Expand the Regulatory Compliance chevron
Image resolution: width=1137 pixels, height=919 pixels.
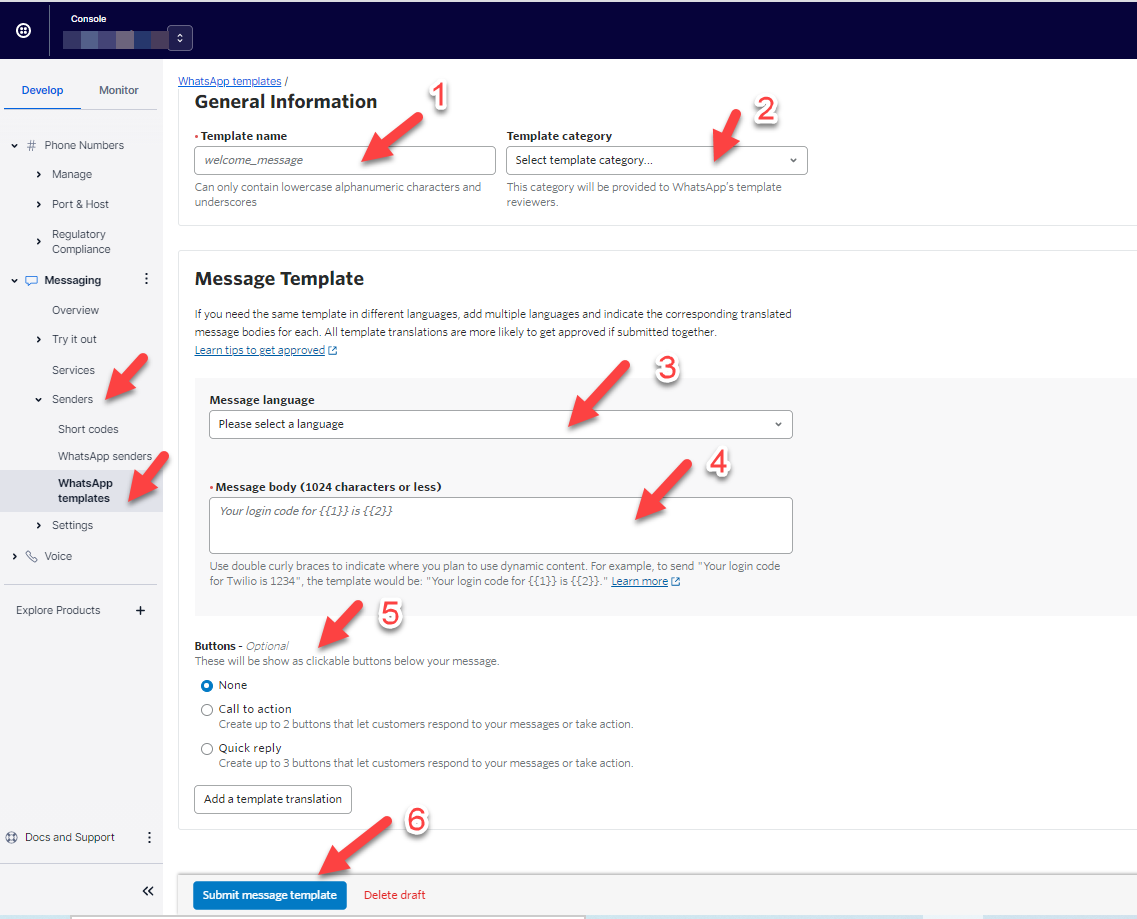click(38, 242)
